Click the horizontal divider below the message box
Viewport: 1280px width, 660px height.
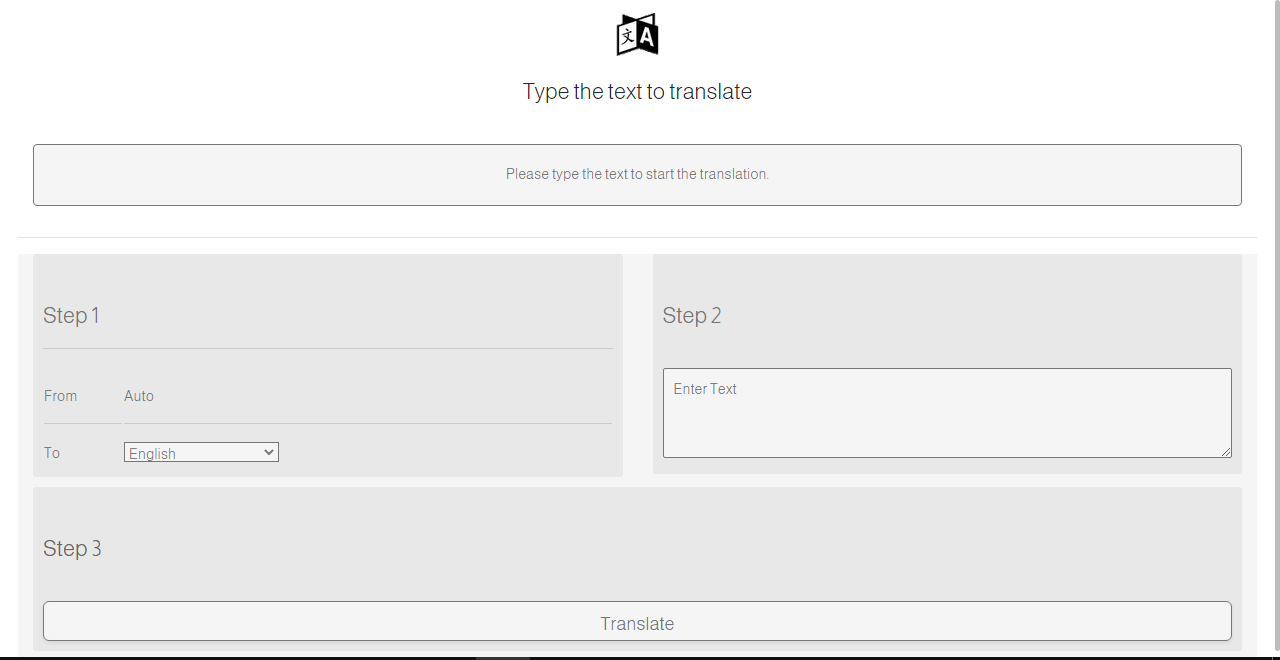pos(637,237)
